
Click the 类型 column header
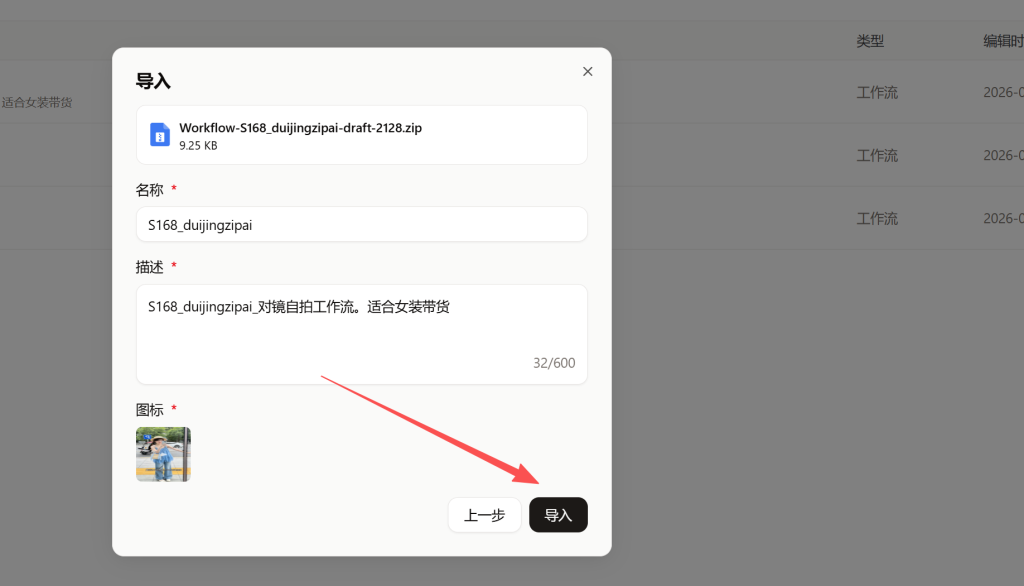(x=870, y=41)
